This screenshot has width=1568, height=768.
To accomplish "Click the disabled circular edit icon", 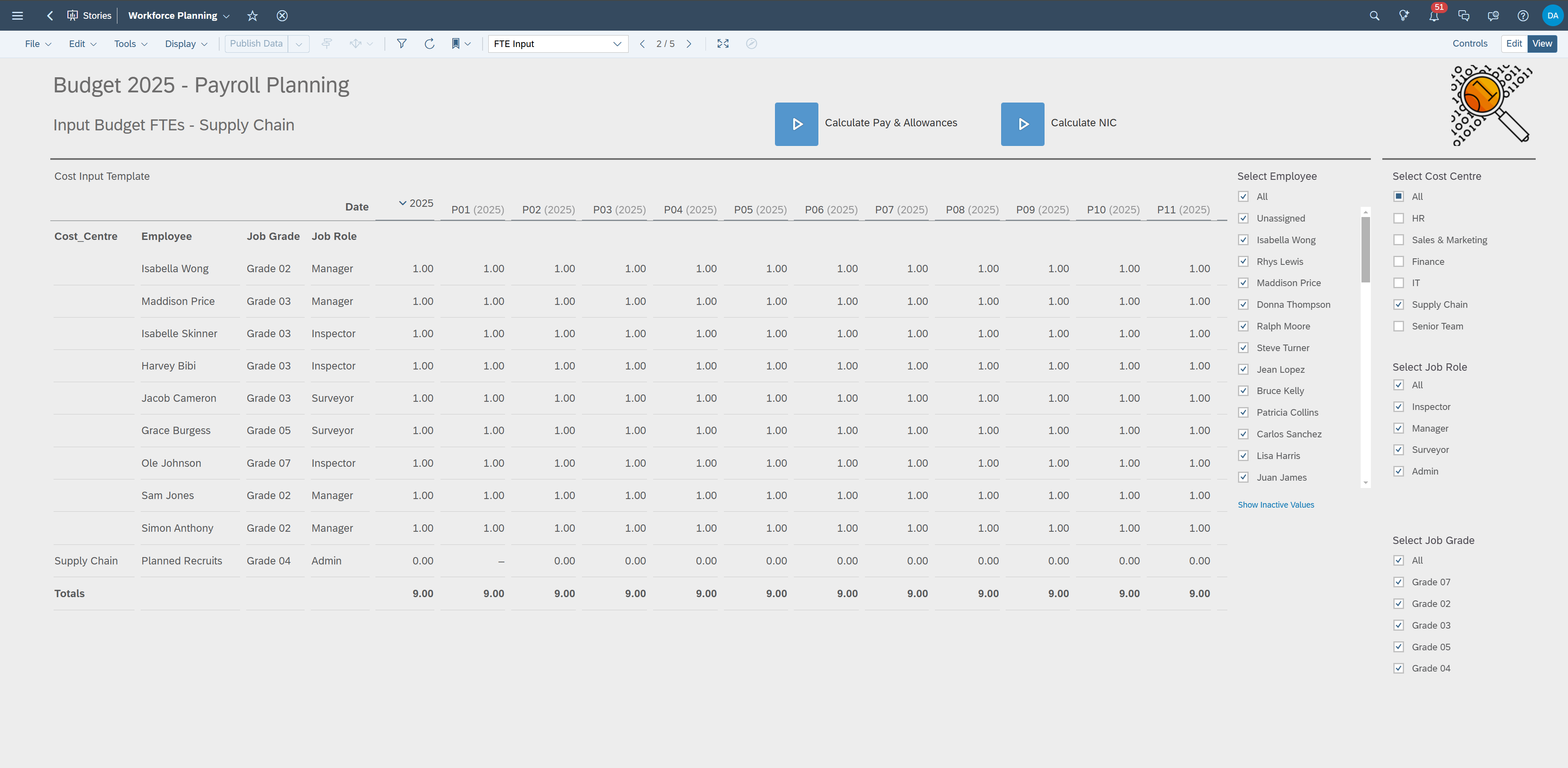I will [752, 44].
